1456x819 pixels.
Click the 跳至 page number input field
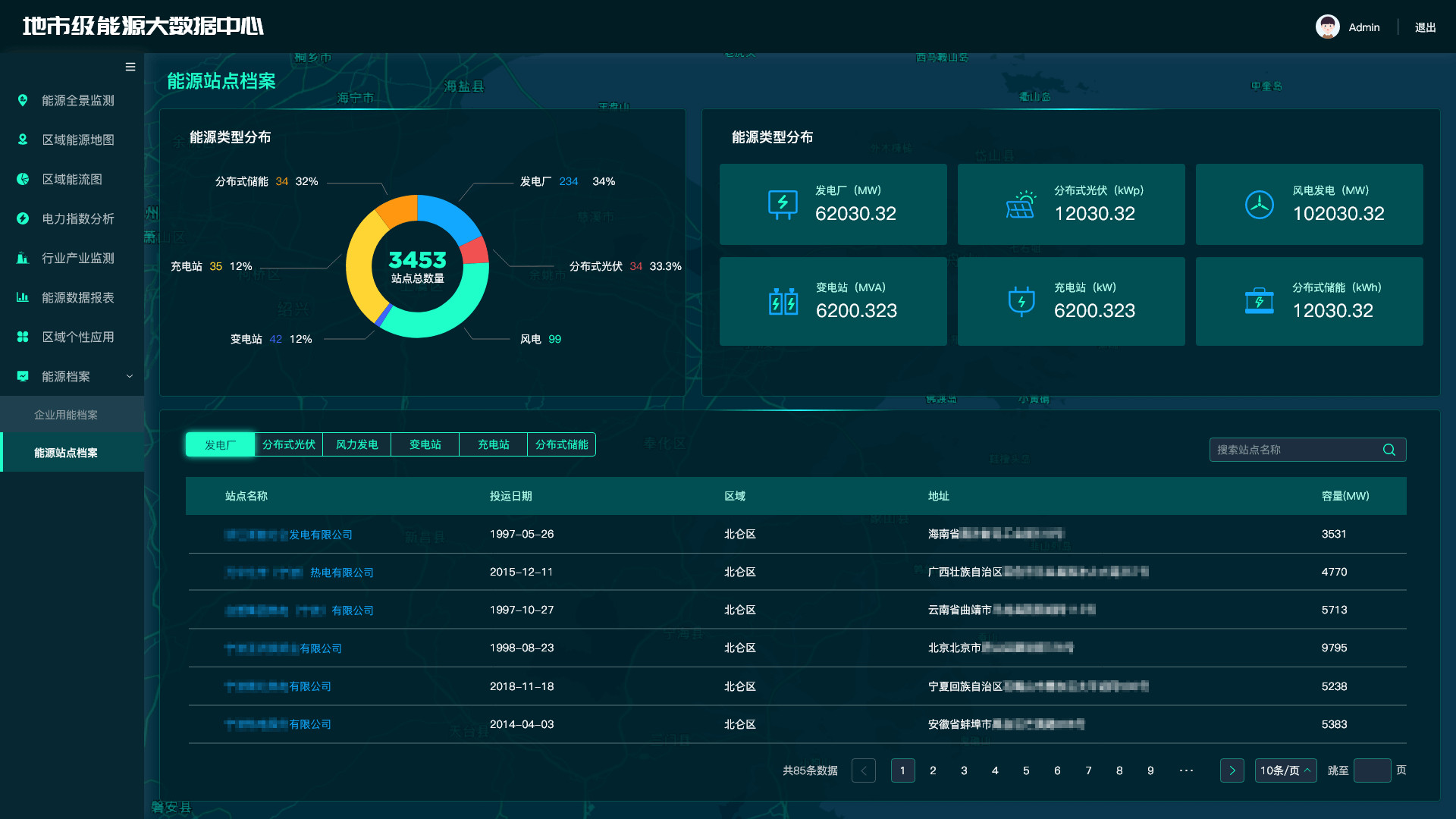click(1372, 770)
